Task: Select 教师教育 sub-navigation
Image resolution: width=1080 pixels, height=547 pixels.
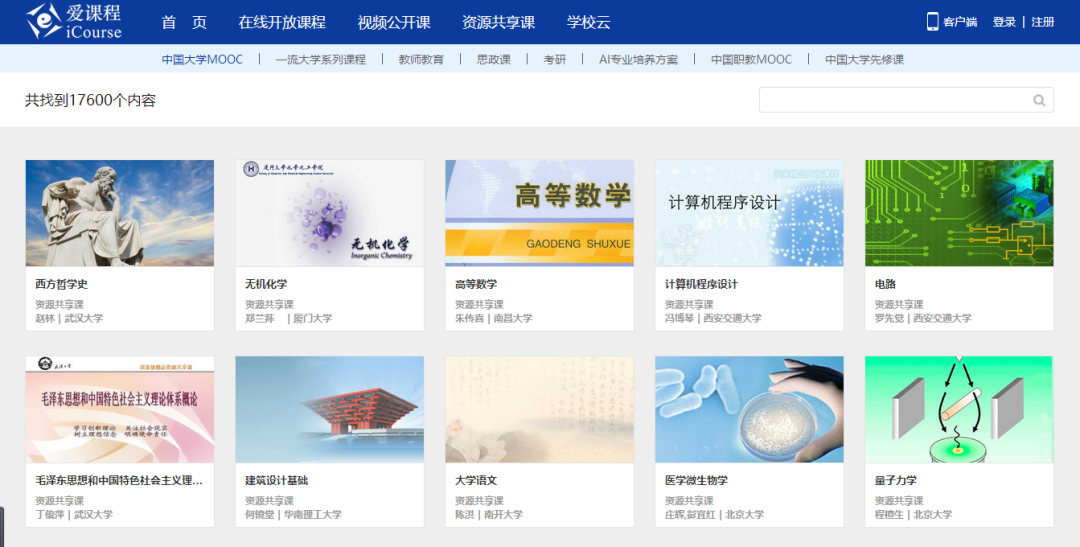Action: coord(421,59)
